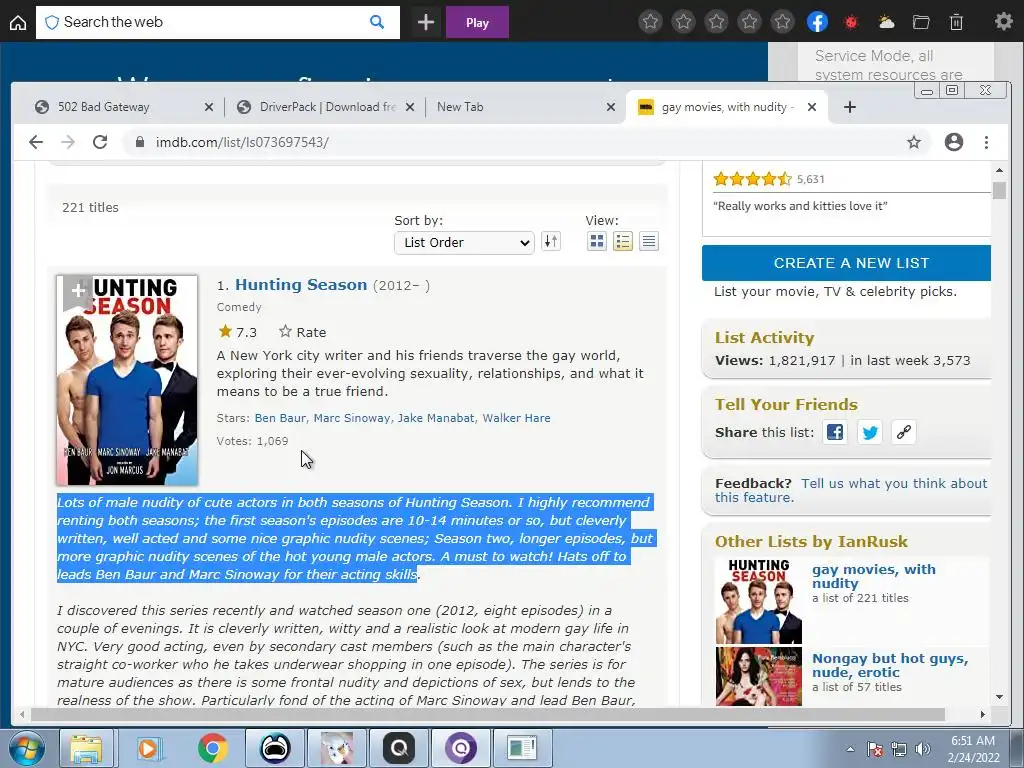Click CREATE A NEW LIST button
The width and height of the screenshot is (1024, 768).
point(846,263)
